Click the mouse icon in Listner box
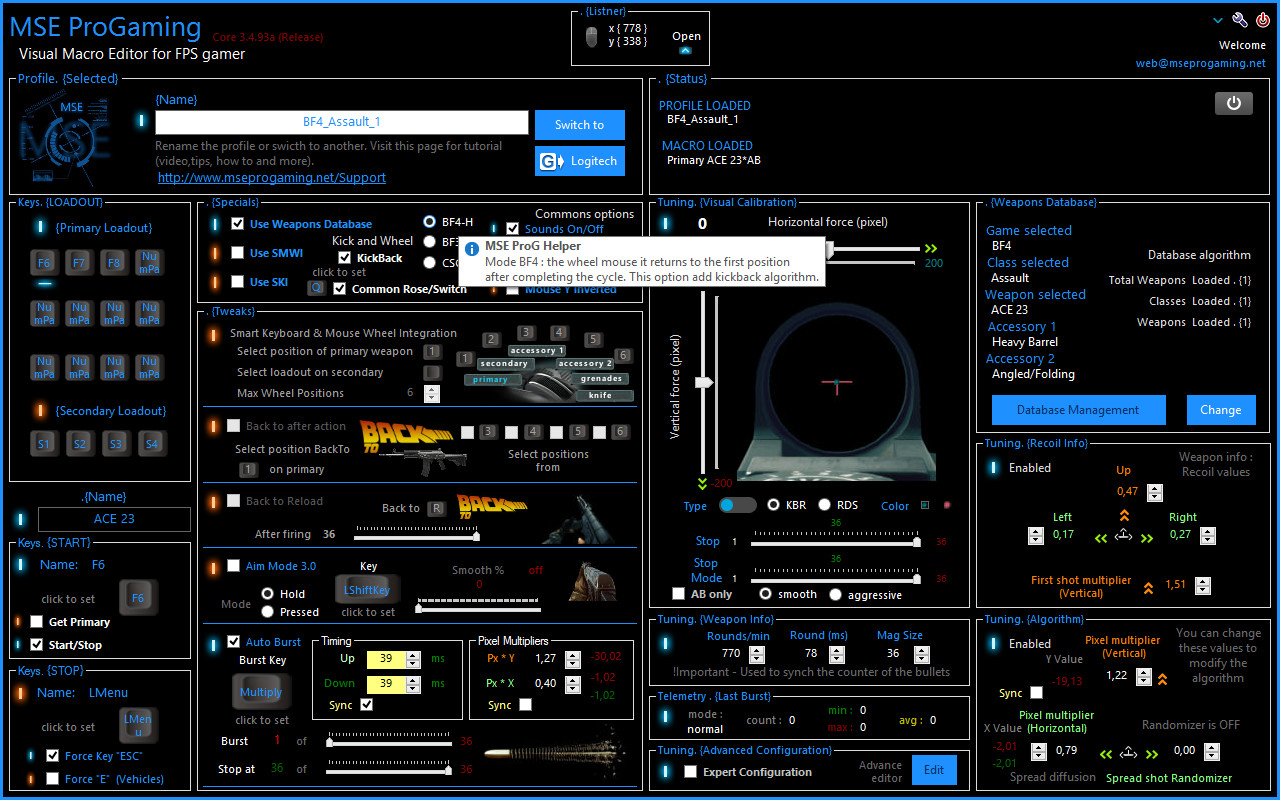 tap(591, 37)
